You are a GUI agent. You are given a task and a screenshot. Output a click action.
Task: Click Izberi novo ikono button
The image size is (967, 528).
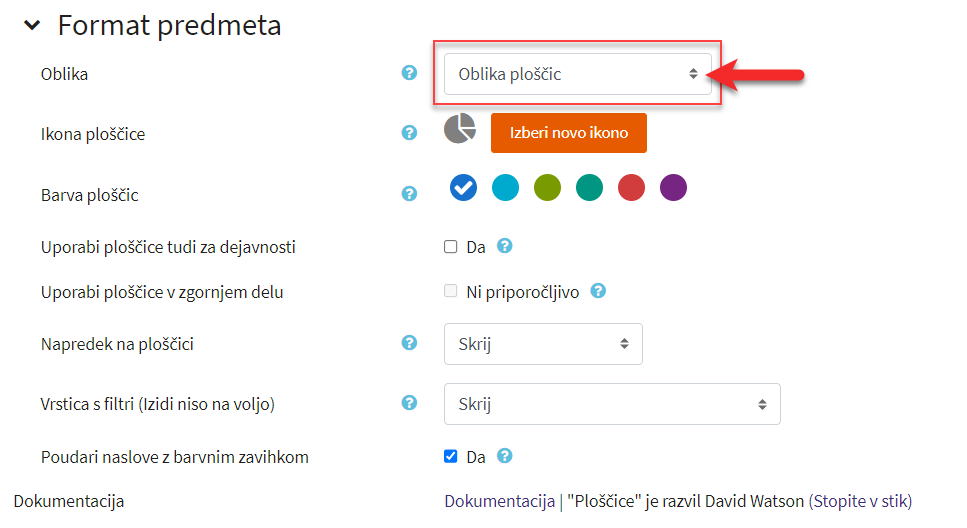[569, 133]
